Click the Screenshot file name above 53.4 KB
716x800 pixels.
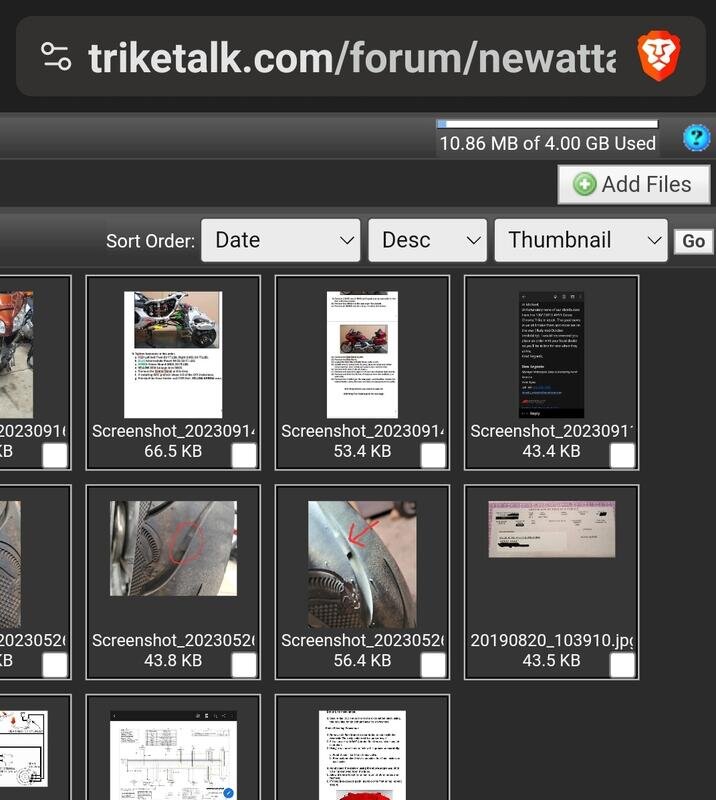coord(362,431)
